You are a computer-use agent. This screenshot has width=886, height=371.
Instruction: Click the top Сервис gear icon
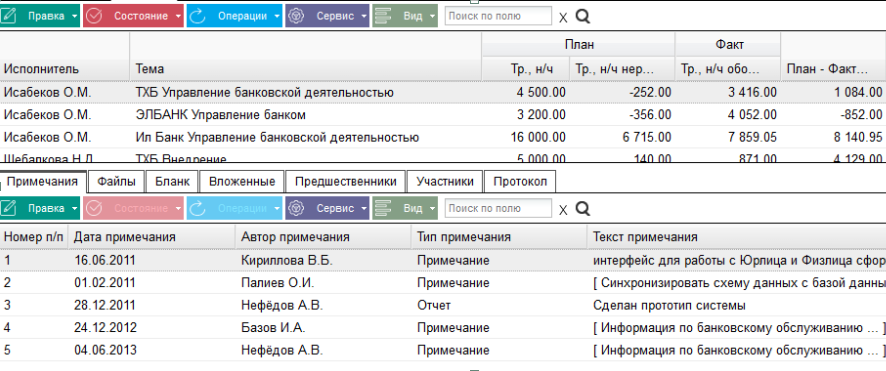(x=295, y=16)
